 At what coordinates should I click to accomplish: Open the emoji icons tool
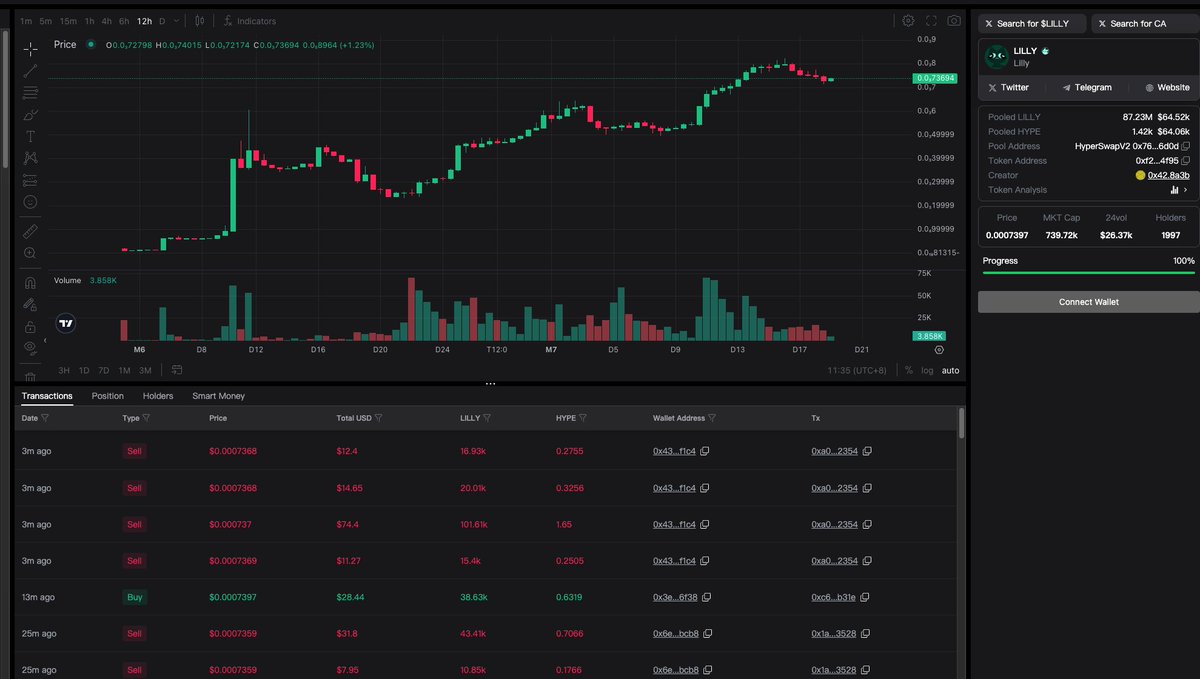(30, 202)
